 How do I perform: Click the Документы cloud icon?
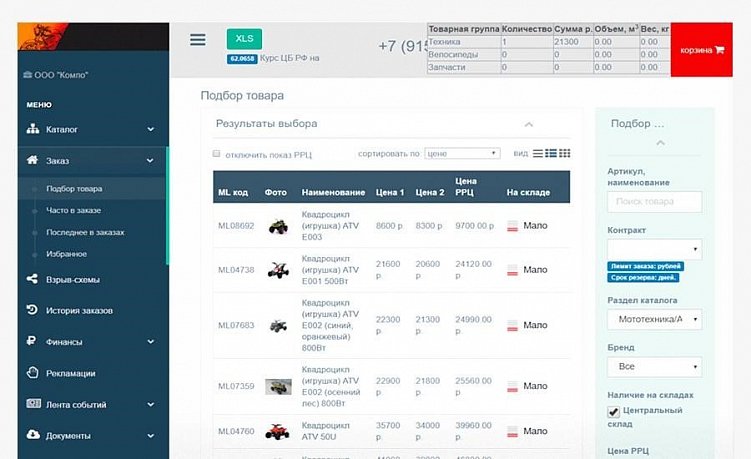(33, 435)
